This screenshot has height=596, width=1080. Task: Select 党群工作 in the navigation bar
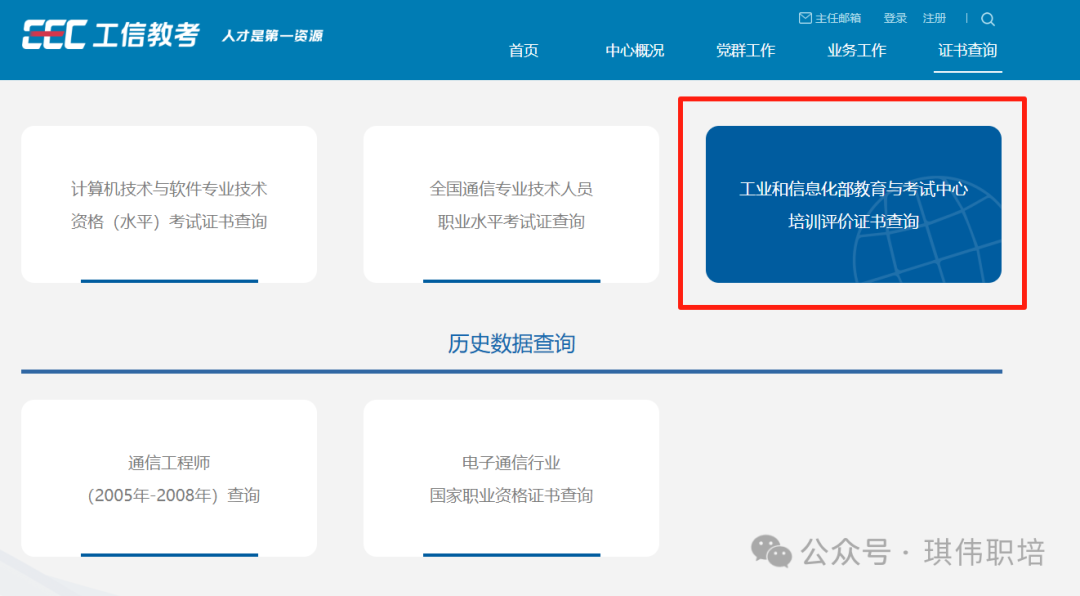[x=745, y=50]
